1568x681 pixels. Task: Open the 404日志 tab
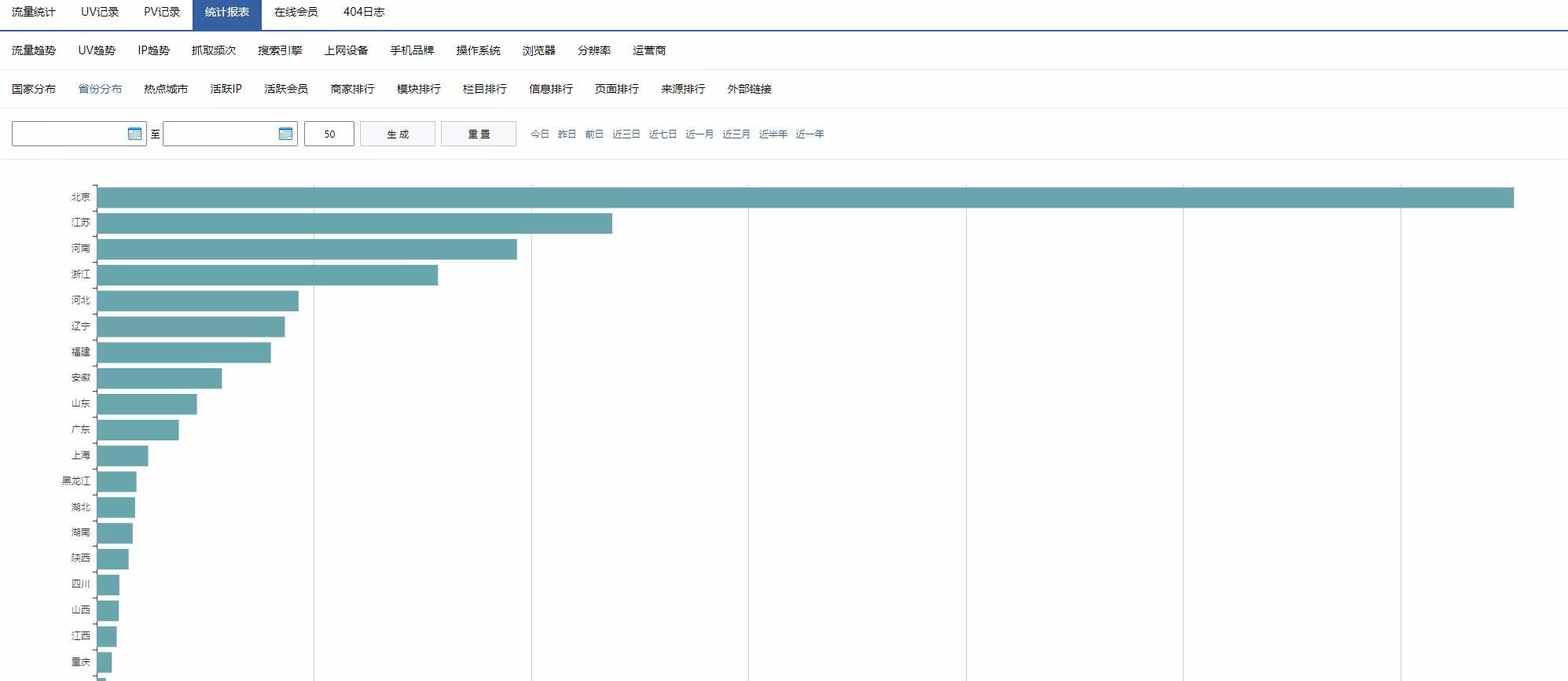click(363, 12)
